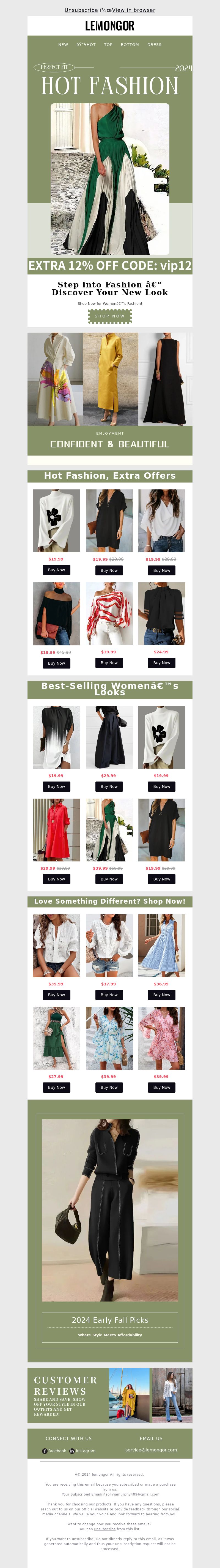Select NEW in navigation menu

pyautogui.click(x=63, y=44)
